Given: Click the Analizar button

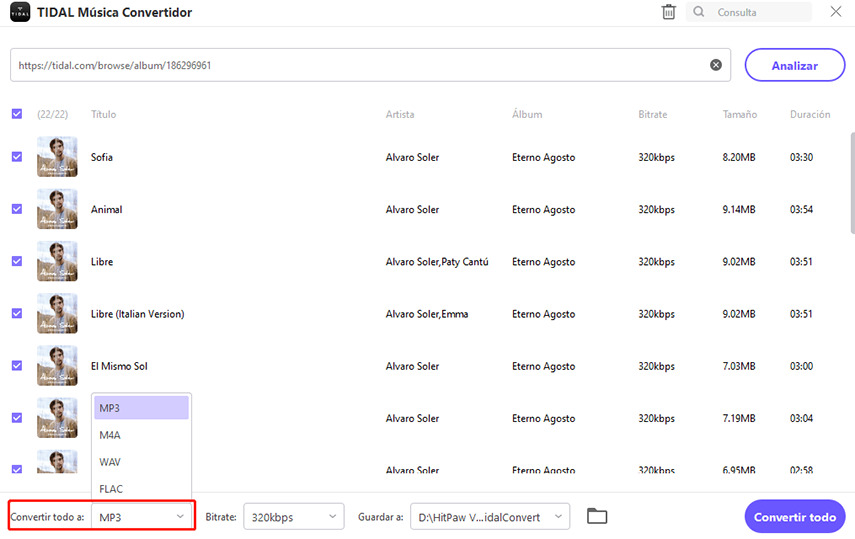Looking at the screenshot, I should 795,65.
